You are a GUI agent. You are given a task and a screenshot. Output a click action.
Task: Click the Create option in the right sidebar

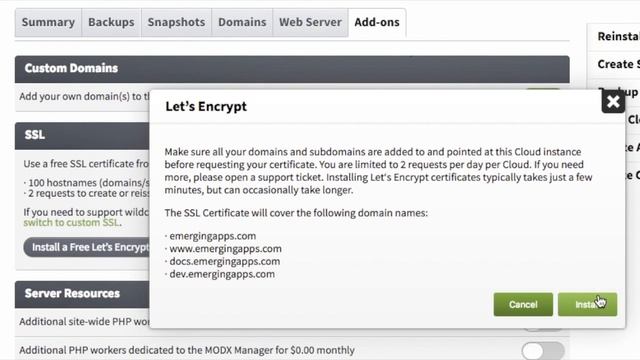pos(618,64)
